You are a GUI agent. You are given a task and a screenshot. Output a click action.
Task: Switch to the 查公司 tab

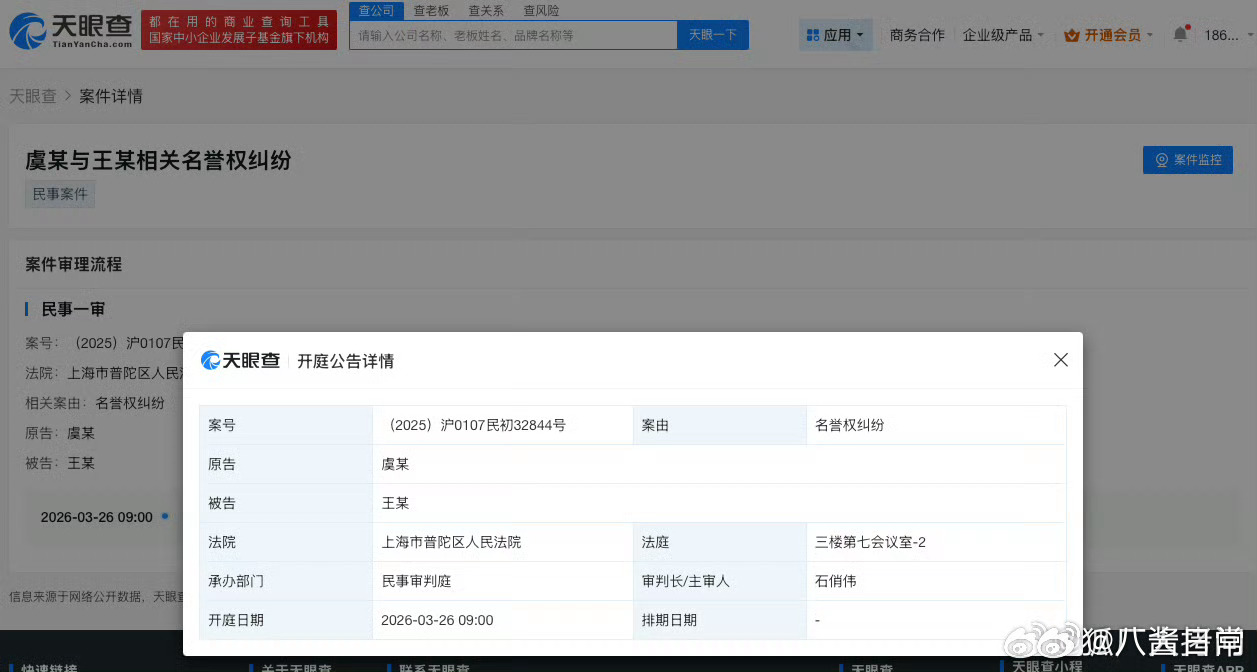[376, 10]
